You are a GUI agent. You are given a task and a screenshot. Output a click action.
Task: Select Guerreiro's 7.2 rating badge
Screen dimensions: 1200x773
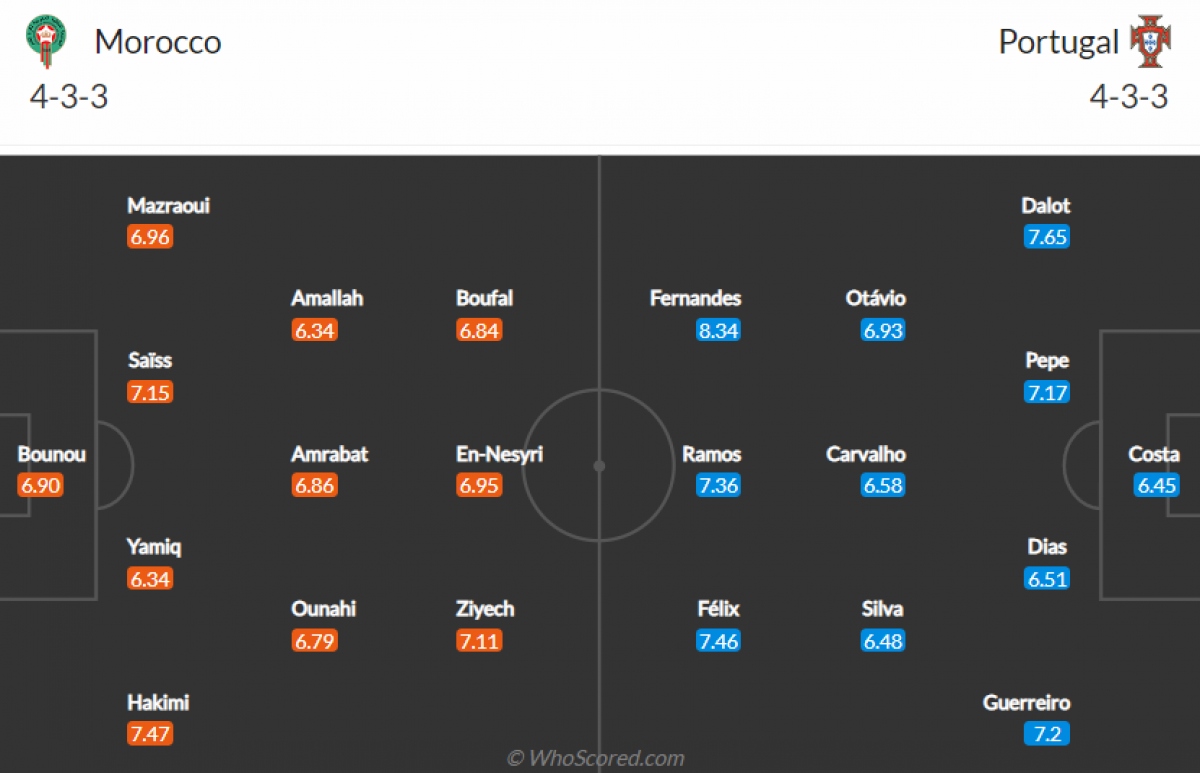click(1047, 734)
